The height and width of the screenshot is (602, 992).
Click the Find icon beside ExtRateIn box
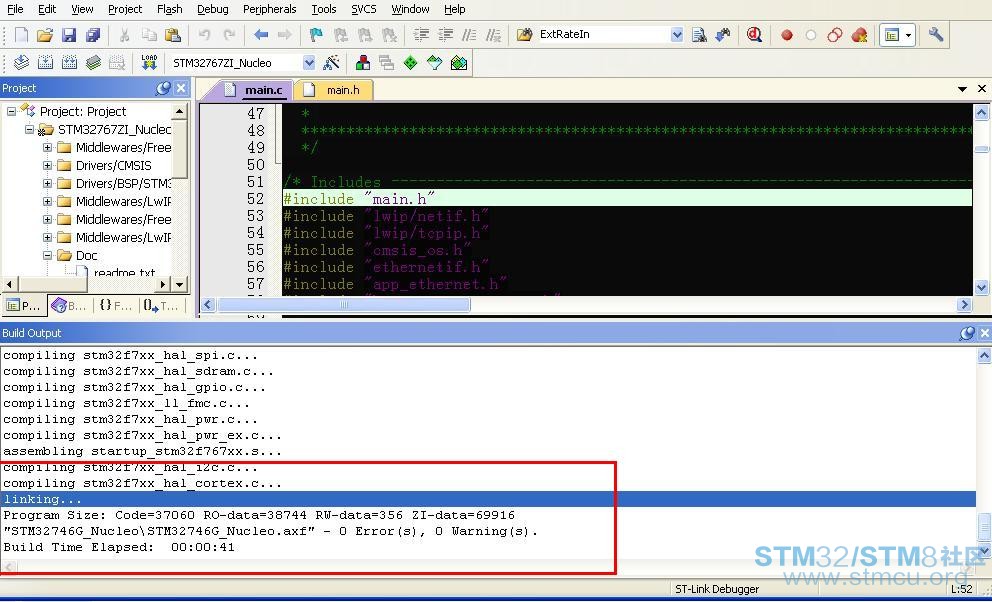[699, 35]
